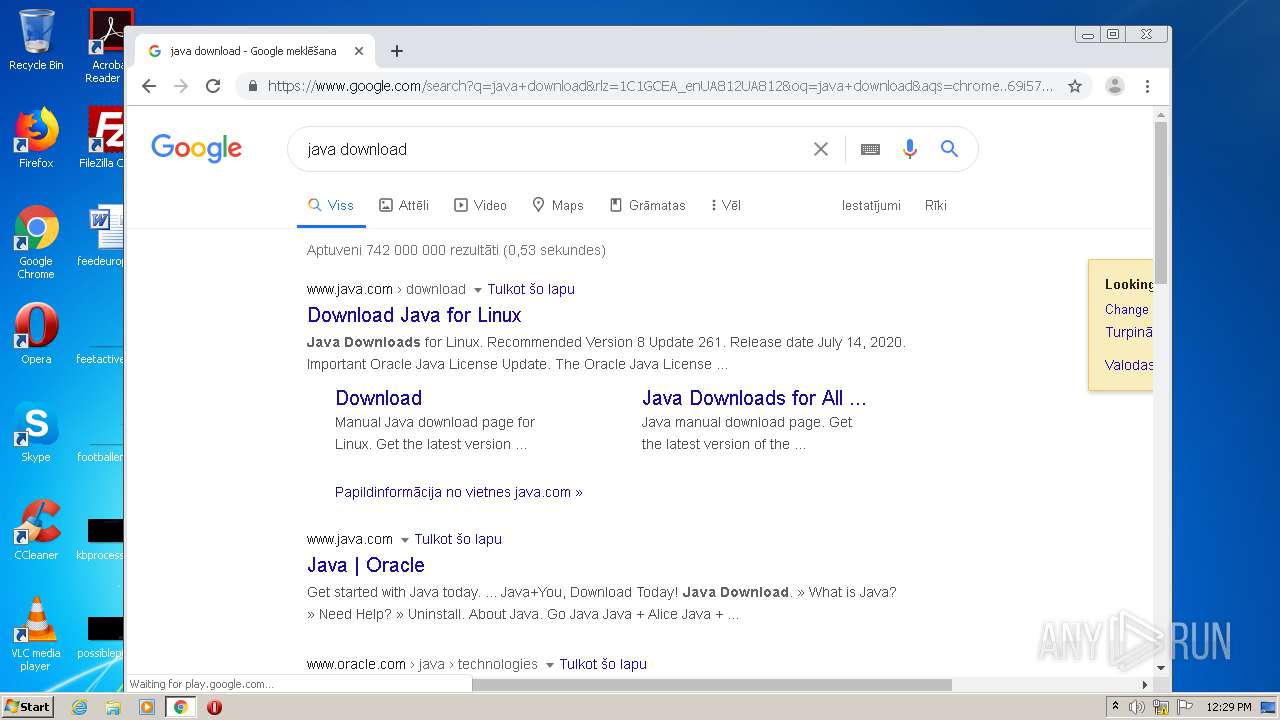Click 'Tulkot šo lapu' for Java | Oracle result
This screenshot has width=1280, height=720.
(x=458, y=539)
